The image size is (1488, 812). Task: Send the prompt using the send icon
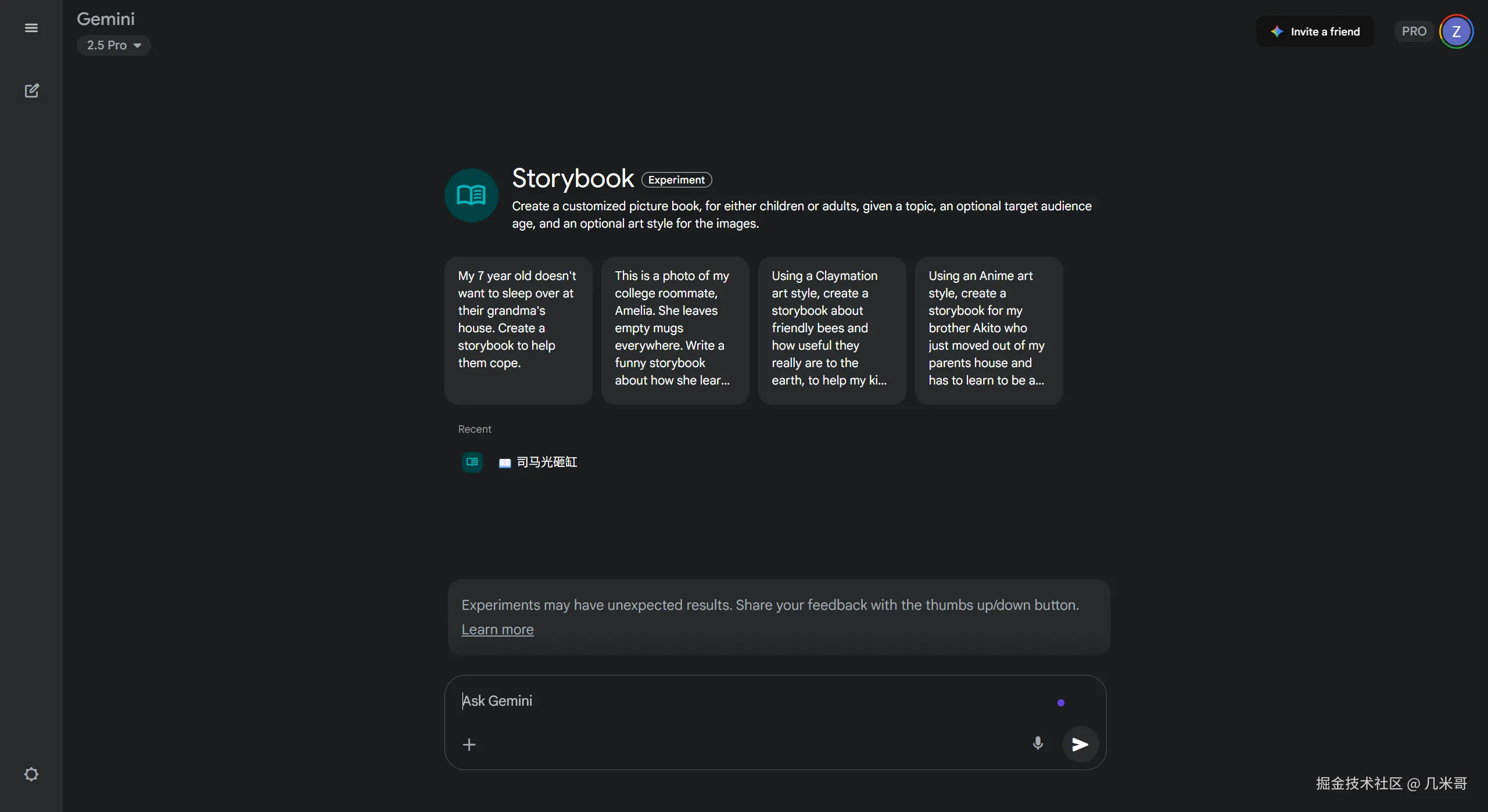pos(1080,744)
